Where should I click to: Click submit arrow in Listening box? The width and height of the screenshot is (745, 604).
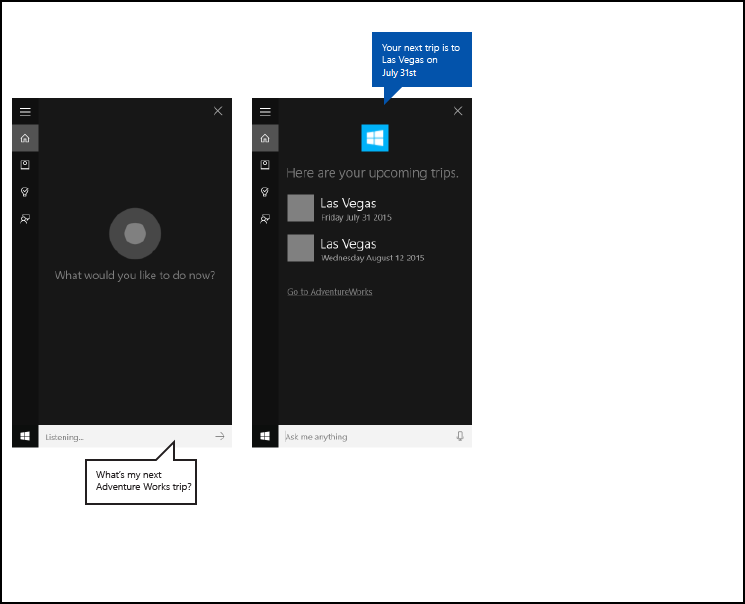point(220,436)
